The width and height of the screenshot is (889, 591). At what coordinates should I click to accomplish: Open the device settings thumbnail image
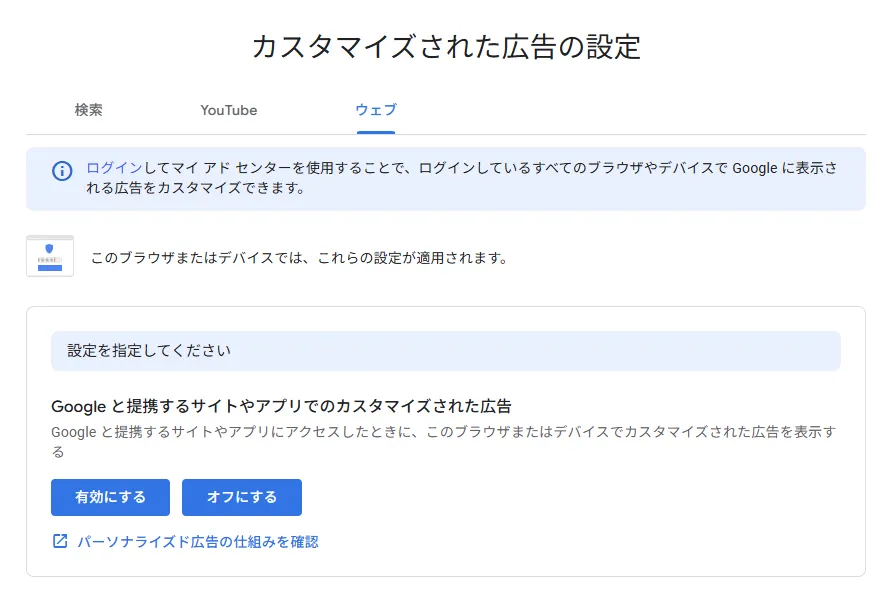(50, 256)
